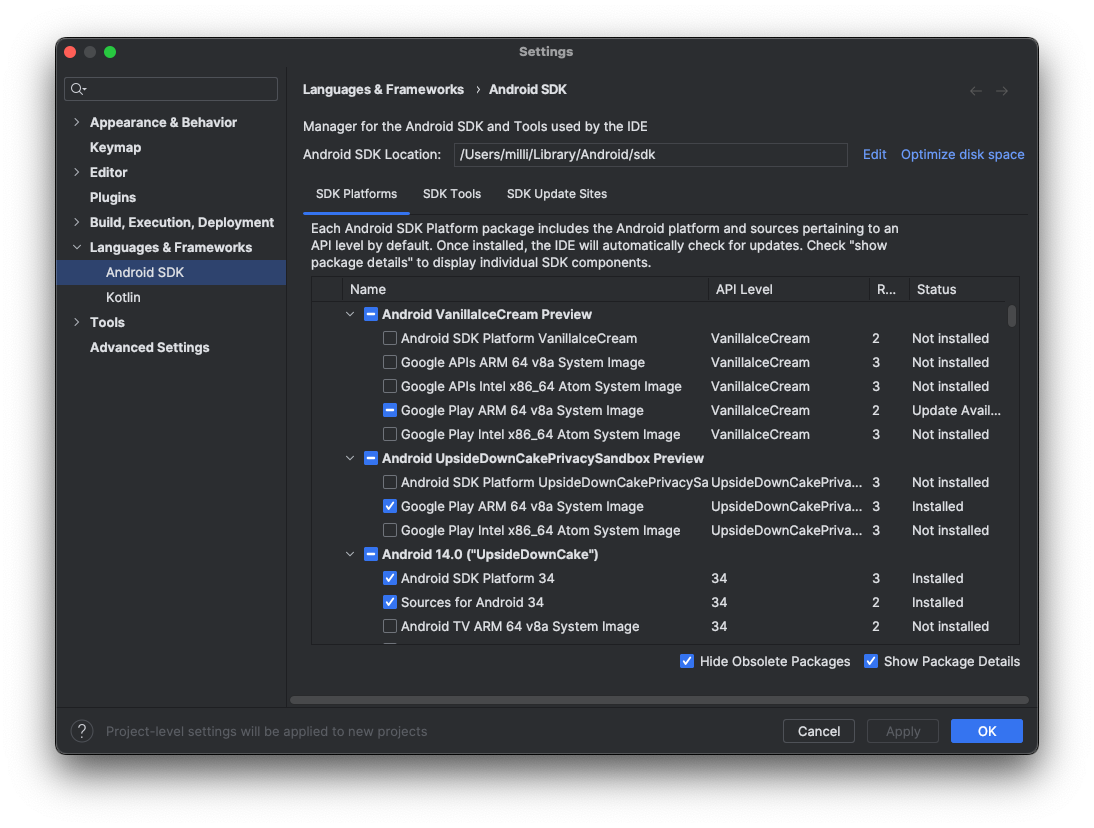Uncheck Hide Obsolete Packages
The height and width of the screenshot is (828, 1094).
(x=687, y=661)
